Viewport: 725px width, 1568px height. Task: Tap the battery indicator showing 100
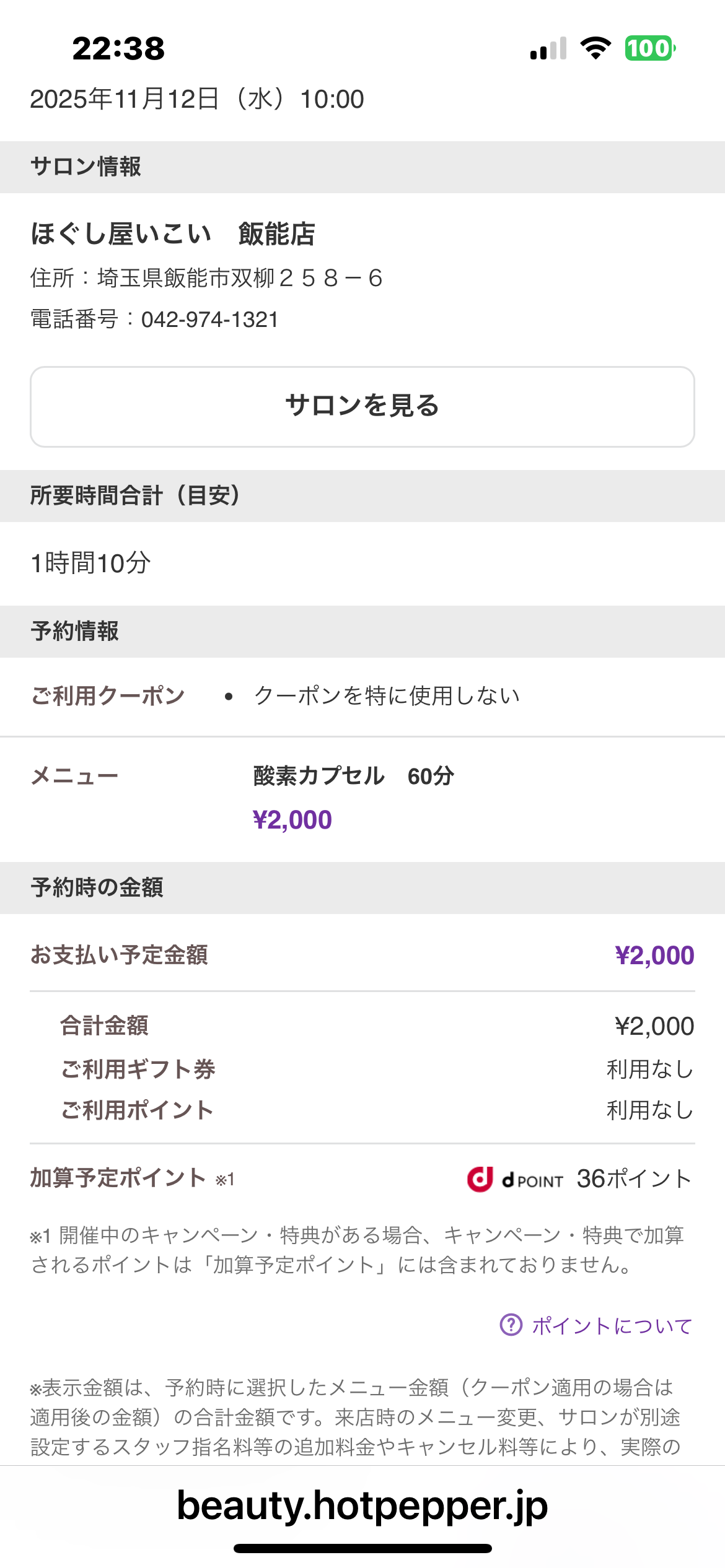(x=649, y=48)
